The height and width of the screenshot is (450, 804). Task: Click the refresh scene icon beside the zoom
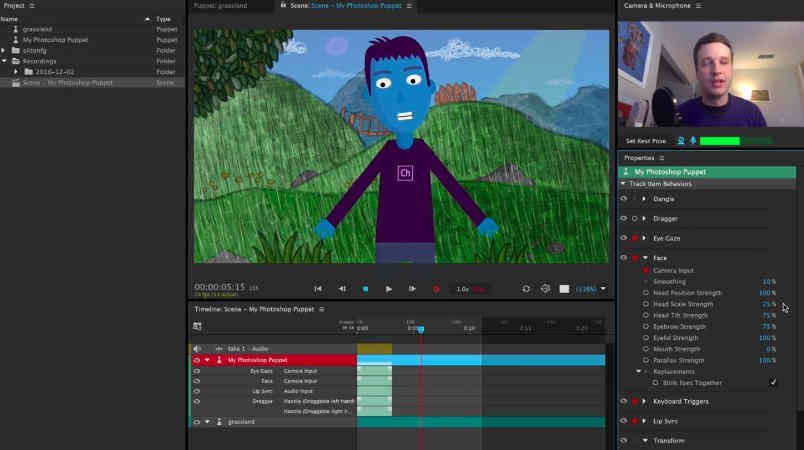pyautogui.click(x=526, y=289)
